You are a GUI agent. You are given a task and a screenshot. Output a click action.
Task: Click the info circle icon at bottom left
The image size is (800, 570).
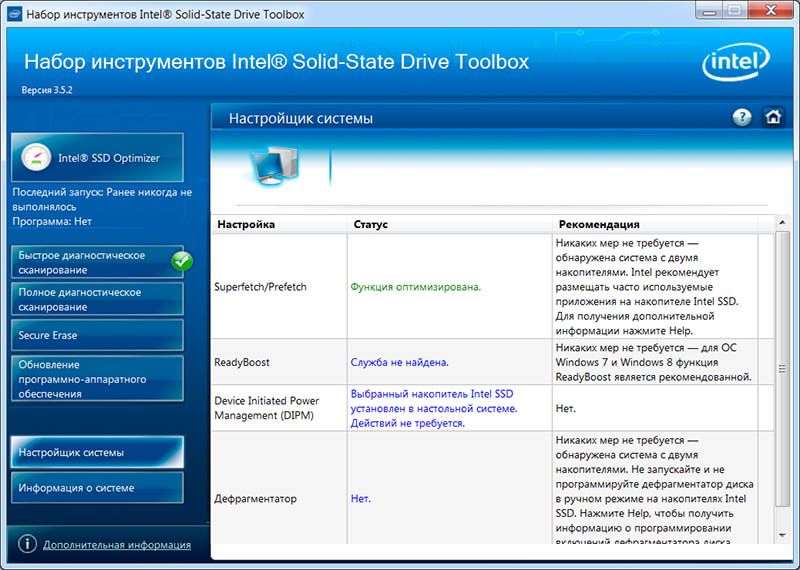27,544
